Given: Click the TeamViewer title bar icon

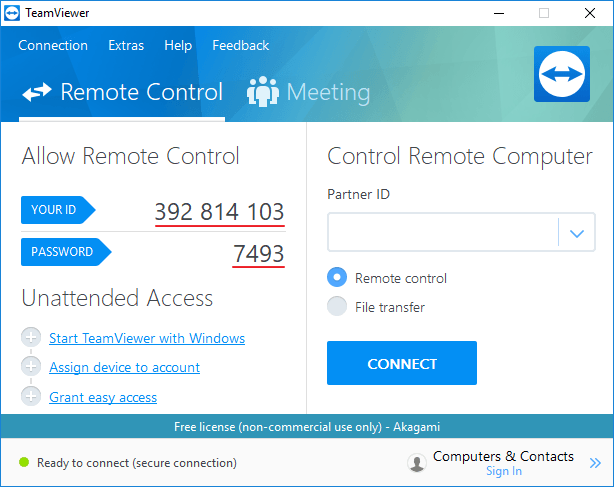Looking at the screenshot, I should [x=12, y=13].
